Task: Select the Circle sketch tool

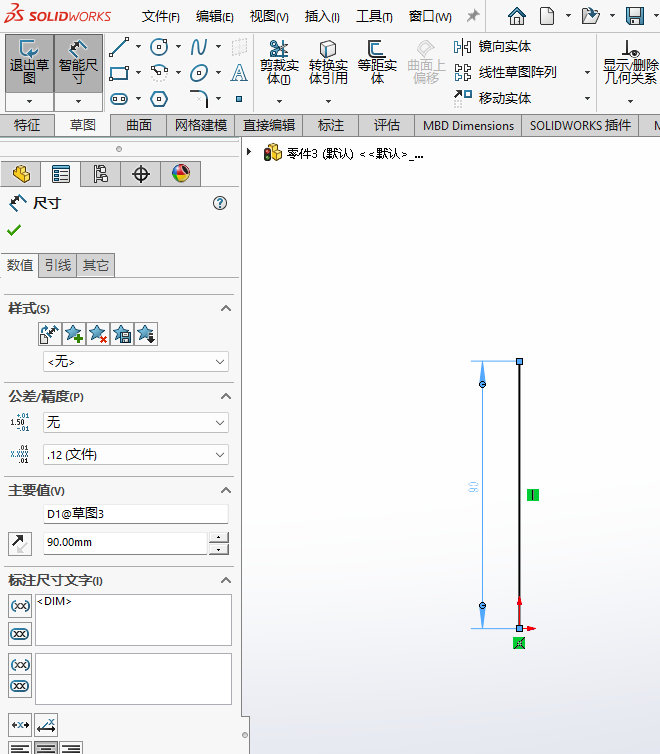Action: pos(159,47)
